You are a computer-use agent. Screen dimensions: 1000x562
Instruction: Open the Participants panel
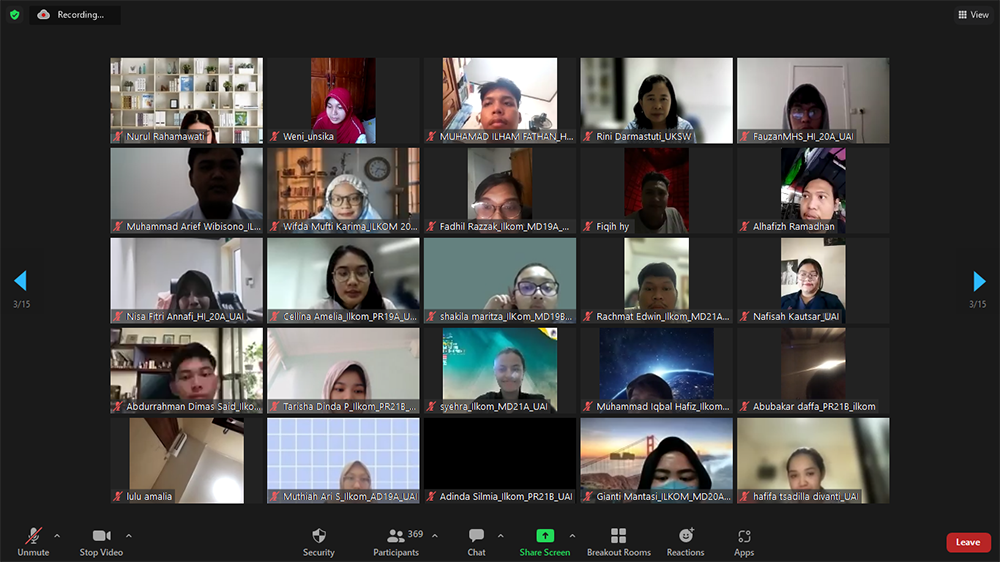pyautogui.click(x=396, y=542)
